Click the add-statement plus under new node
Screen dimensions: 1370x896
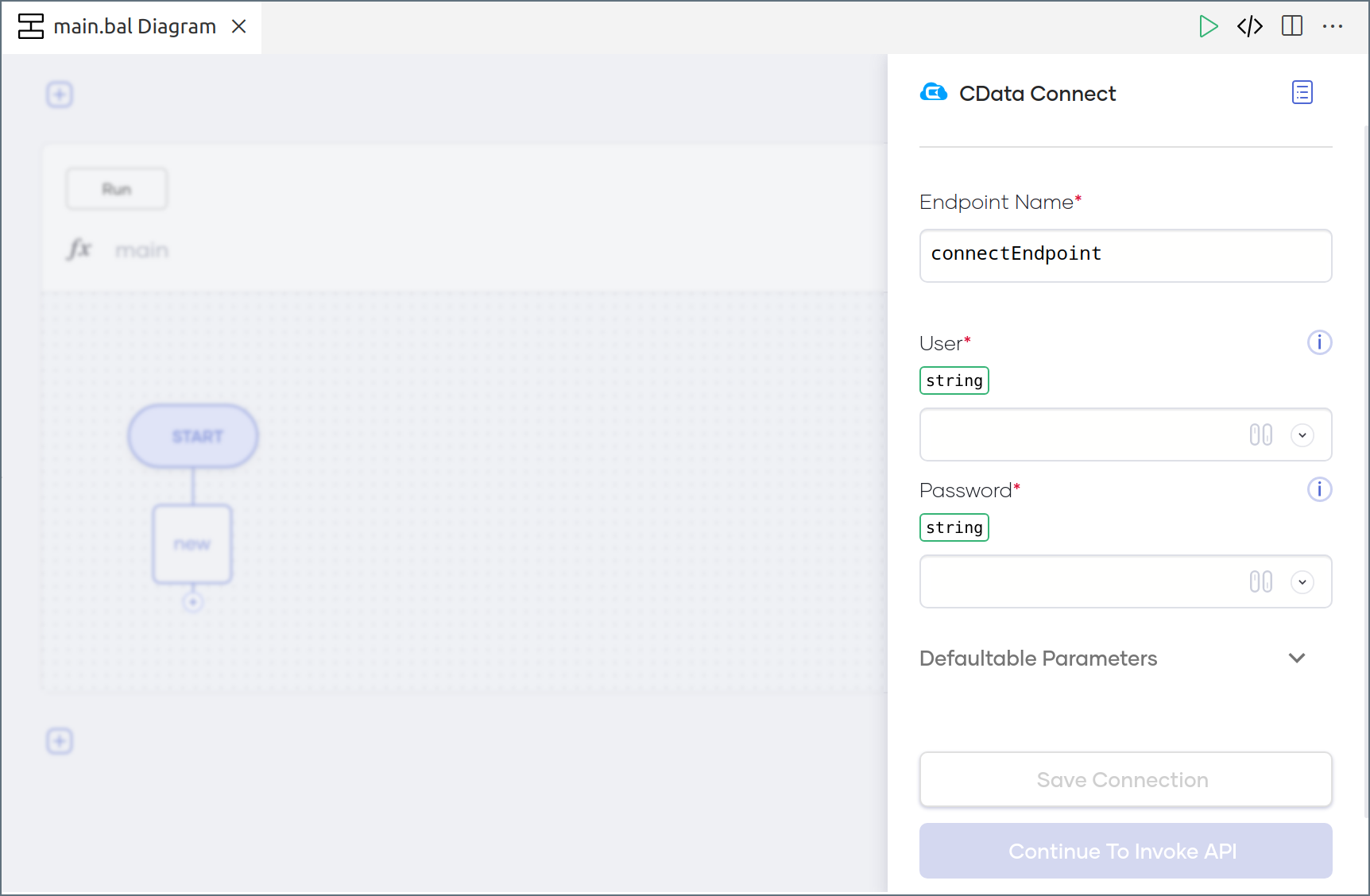point(192,602)
